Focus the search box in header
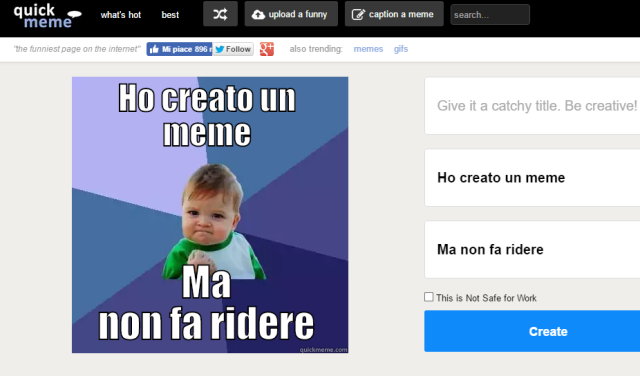This screenshot has width=640, height=376. tap(490, 15)
